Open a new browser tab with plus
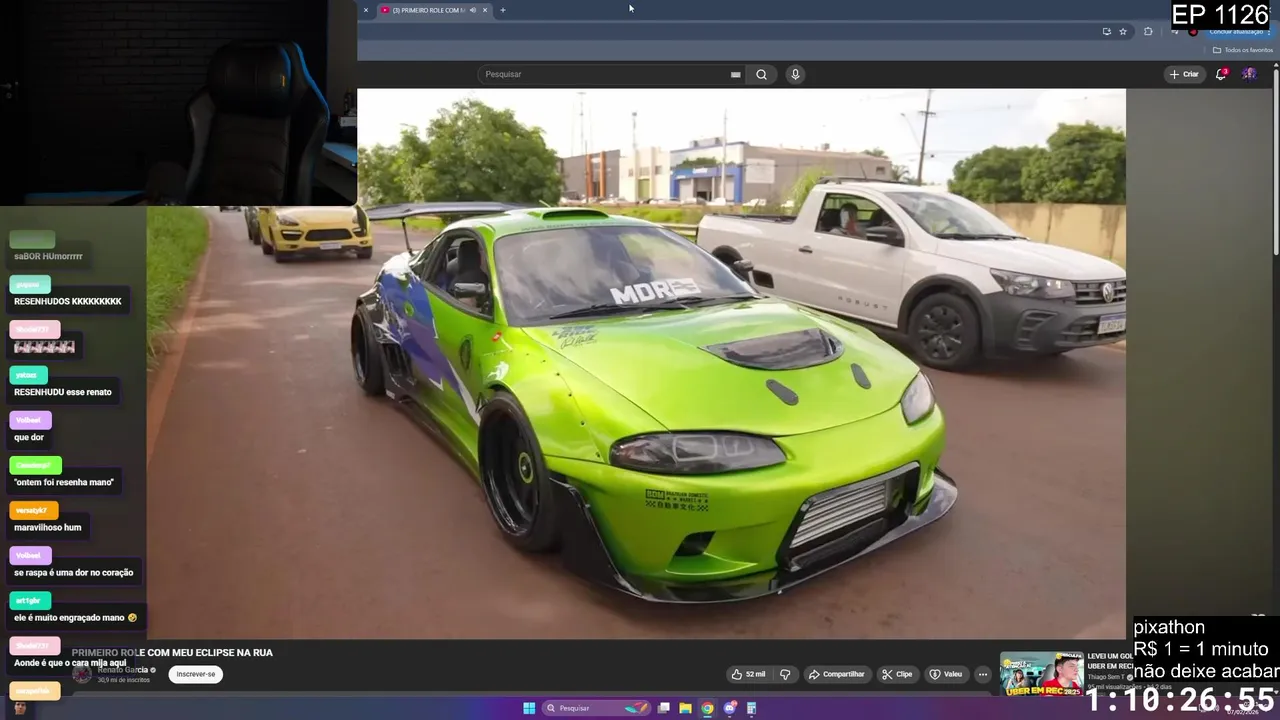This screenshot has height=720, width=1280. point(502,10)
